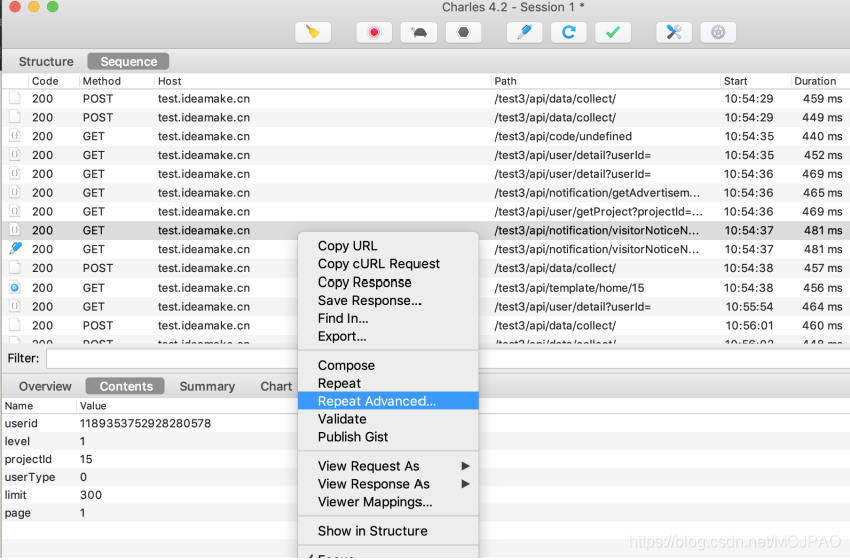The image size is (850, 560).
Task: Open the Summary tab
Action: (x=207, y=387)
